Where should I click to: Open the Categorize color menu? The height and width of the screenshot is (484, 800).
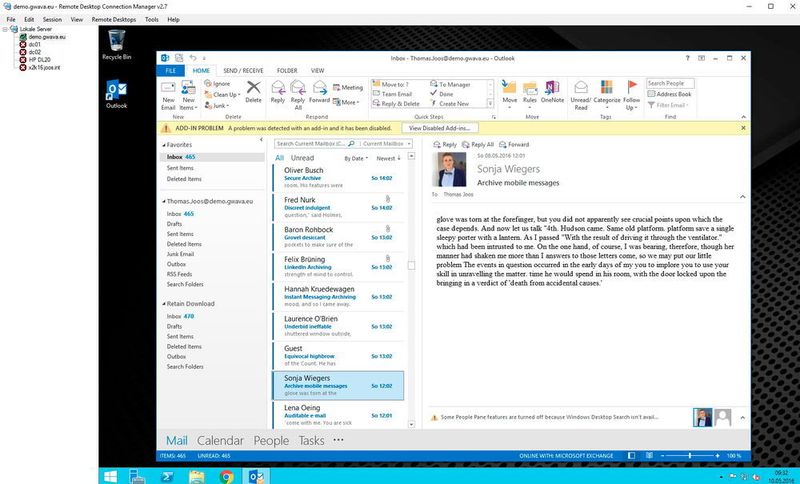[607, 94]
